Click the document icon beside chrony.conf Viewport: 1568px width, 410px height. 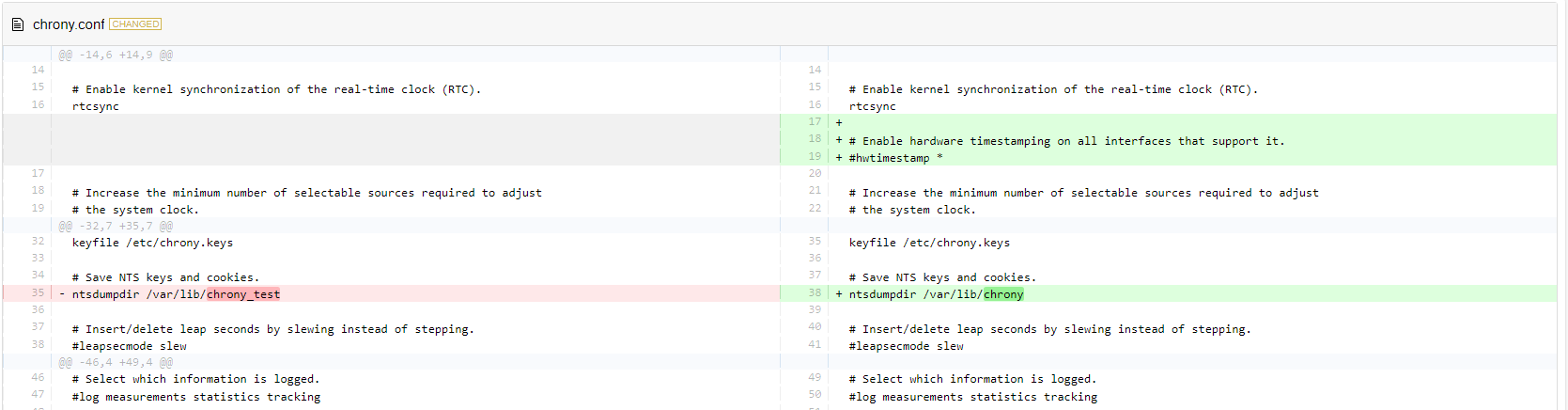[18, 24]
